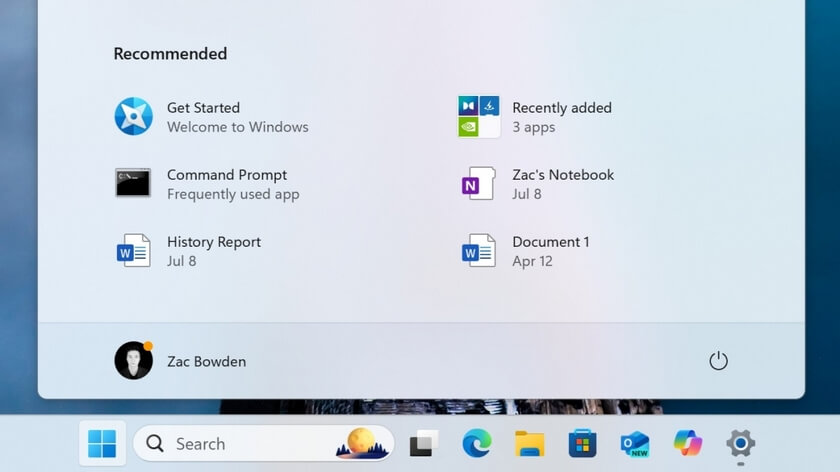
Task: Launch new Outlook from taskbar
Action: 635,443
